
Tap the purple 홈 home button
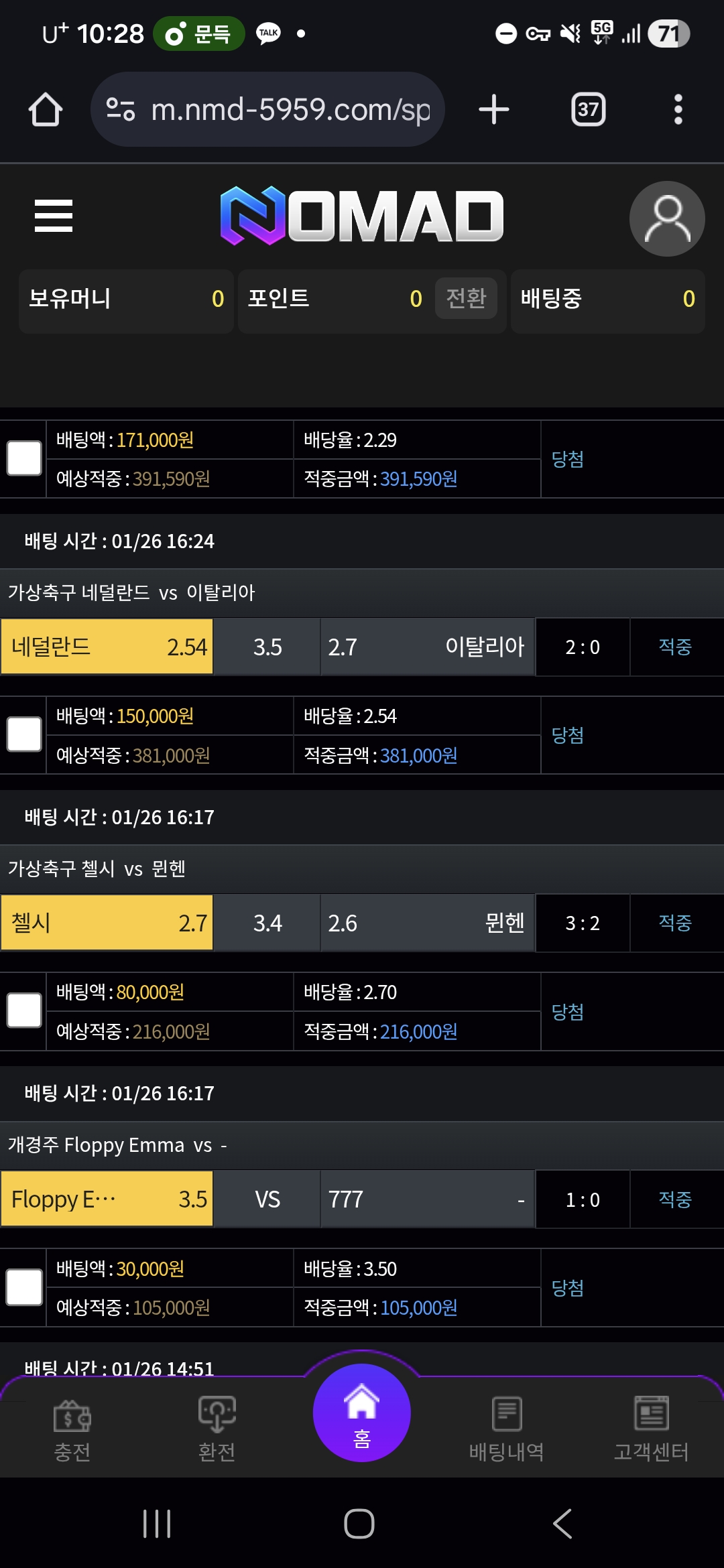click(x=361, y=1414)
